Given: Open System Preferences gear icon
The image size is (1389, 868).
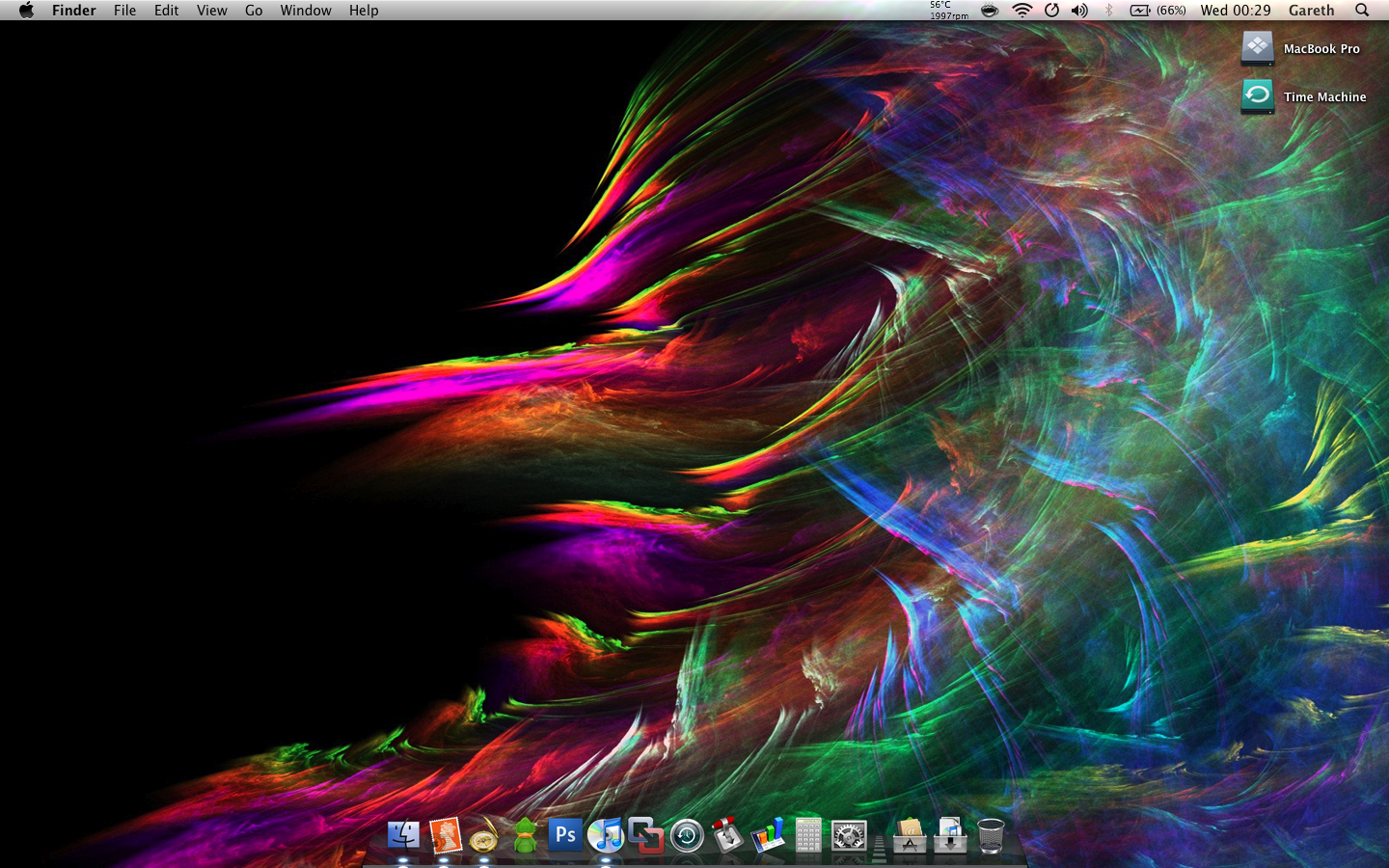Looking at the screenshot, I should pyautogui.click(x=849, y=835).
